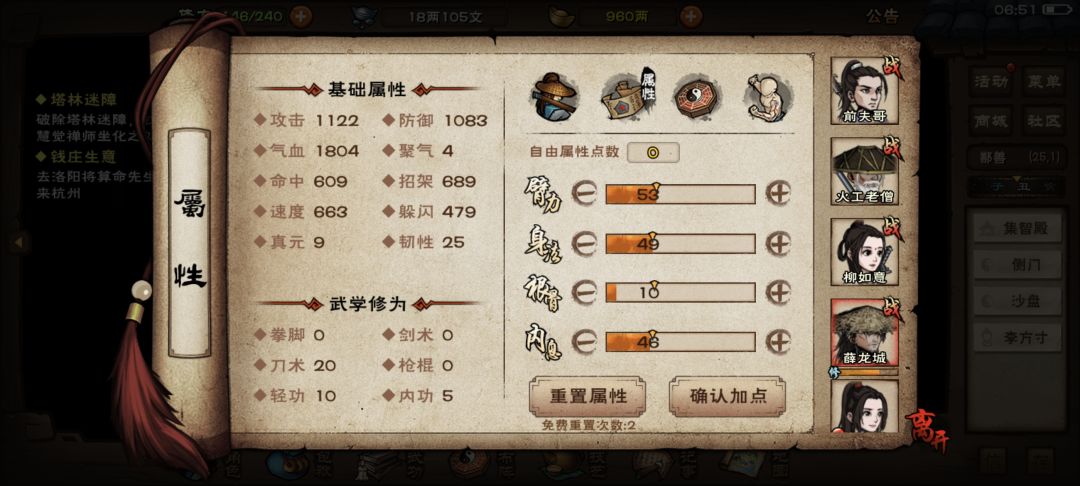Click the 重置属性 button
This screenshot has height=486, width=1080.
pos(588,397)
